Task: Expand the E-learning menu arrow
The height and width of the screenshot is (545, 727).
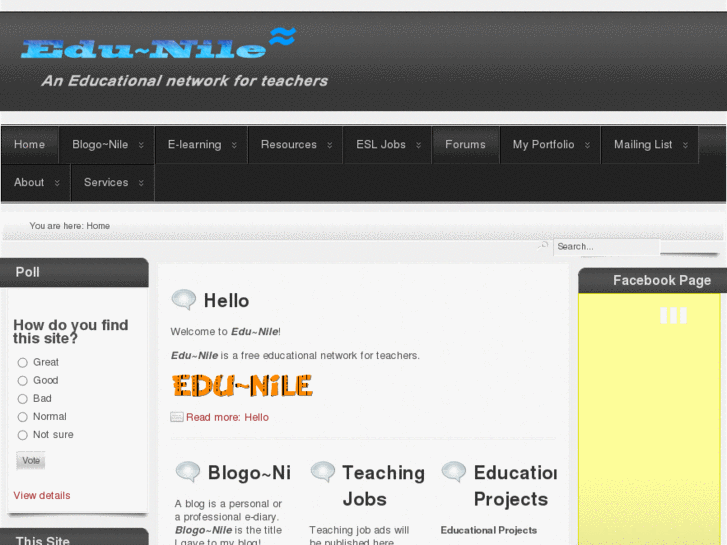Action: [234, 145]
